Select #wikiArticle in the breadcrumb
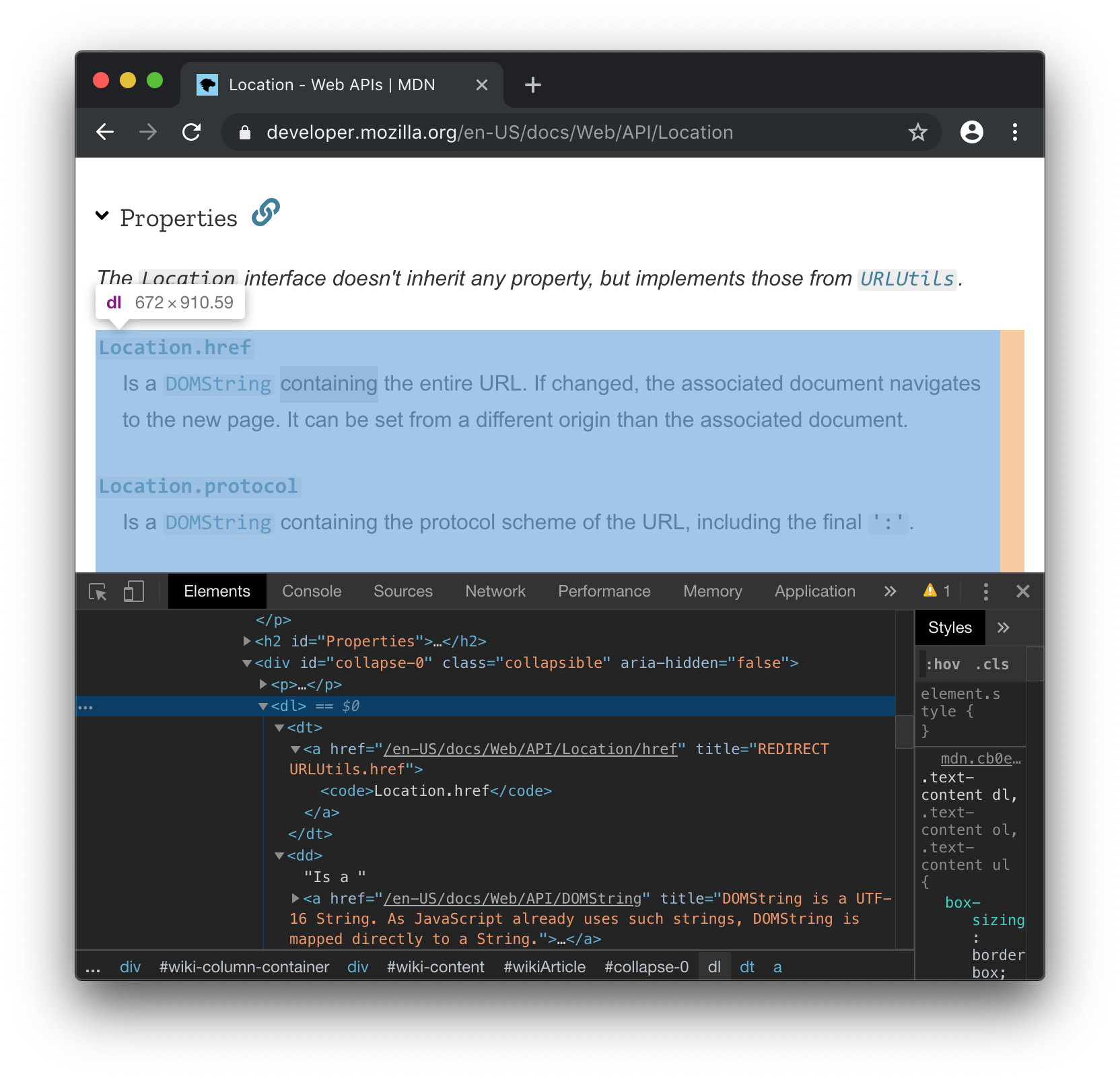1120x1080 pixels. point(545,967)
